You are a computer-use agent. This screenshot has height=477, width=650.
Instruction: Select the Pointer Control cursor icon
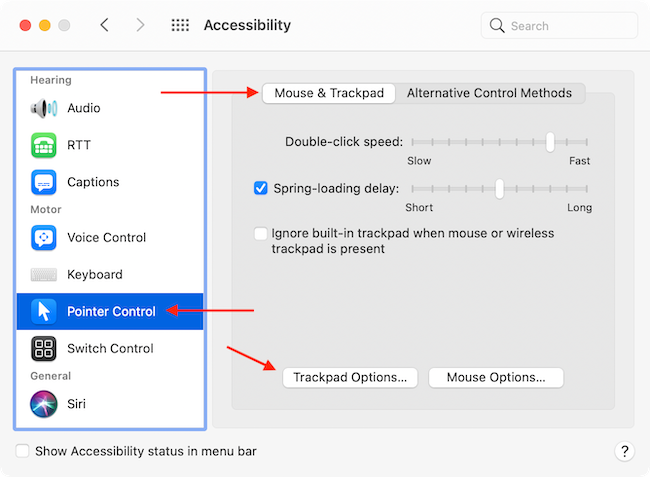[44, 311]
